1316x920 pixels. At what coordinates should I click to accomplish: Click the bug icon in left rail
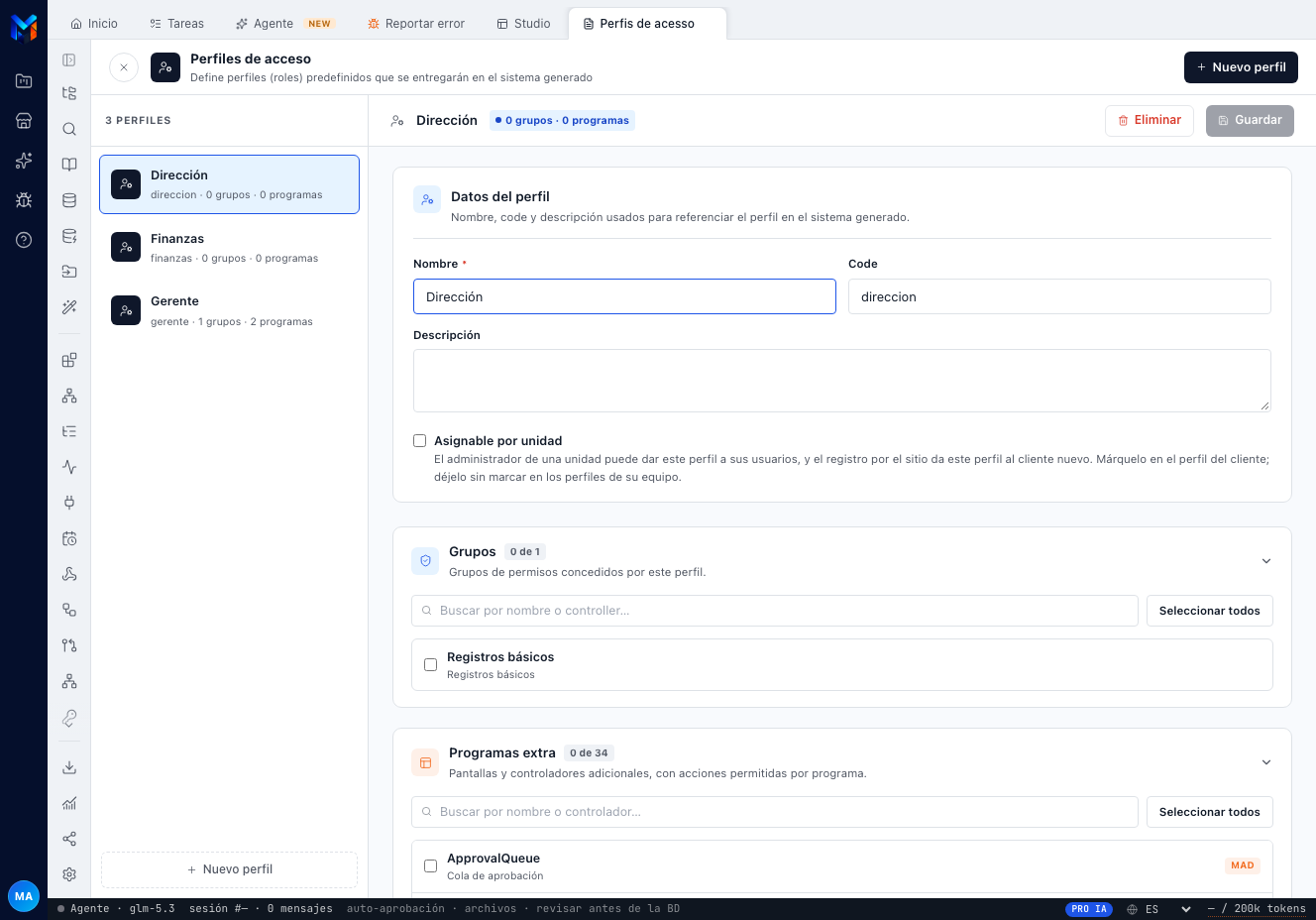tap(24, 200)
